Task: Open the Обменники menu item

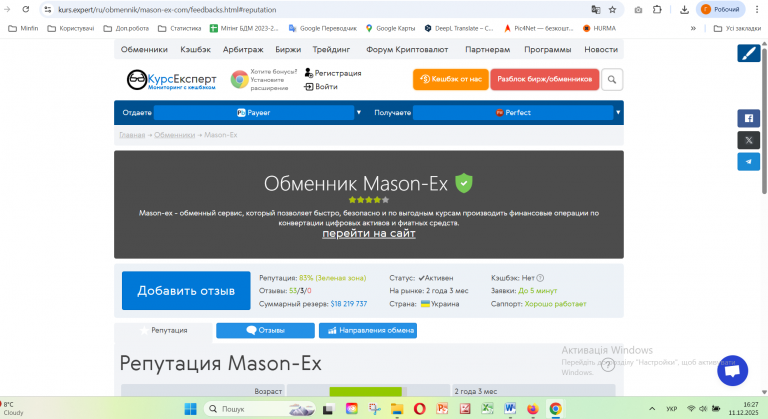Action: 144,49
